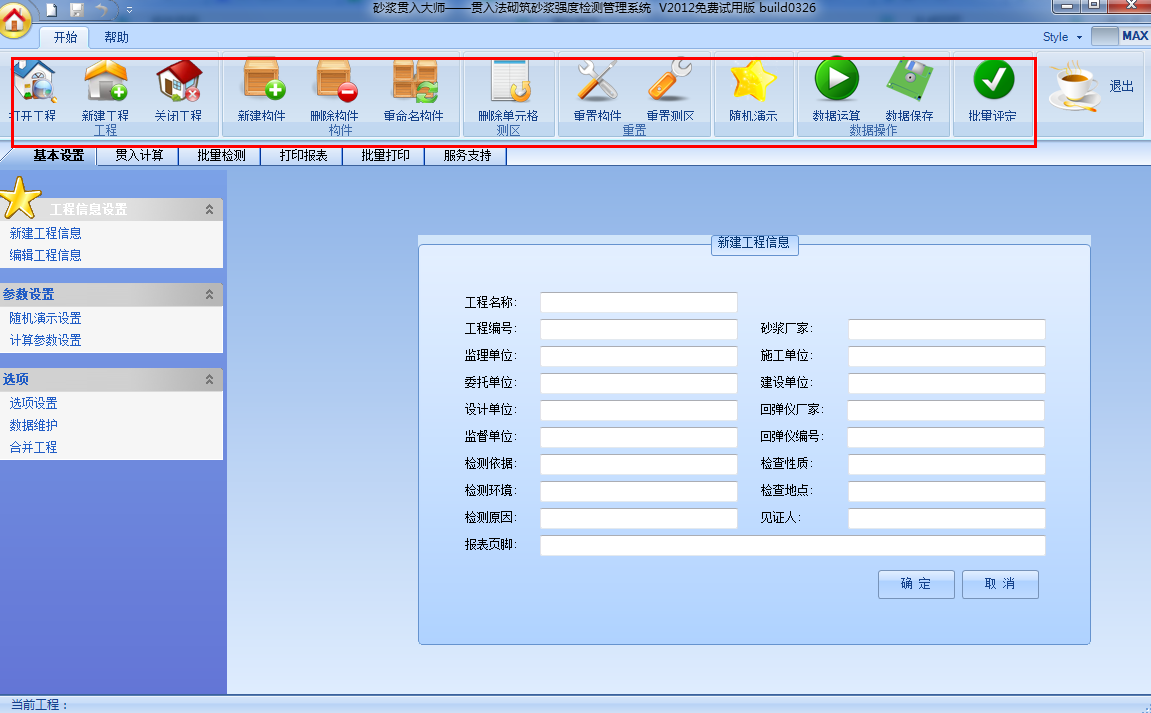Collapse 选项 panel

209,380
